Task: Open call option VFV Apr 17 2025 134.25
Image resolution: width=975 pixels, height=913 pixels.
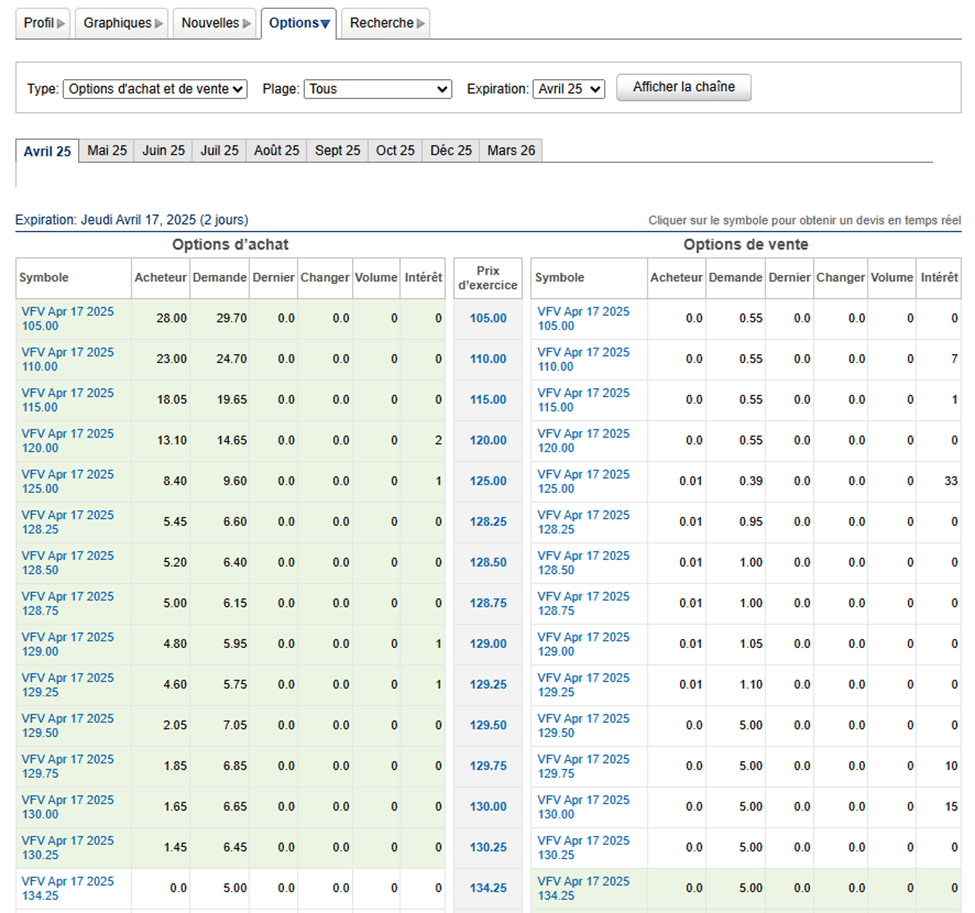Action: point(68,888)
